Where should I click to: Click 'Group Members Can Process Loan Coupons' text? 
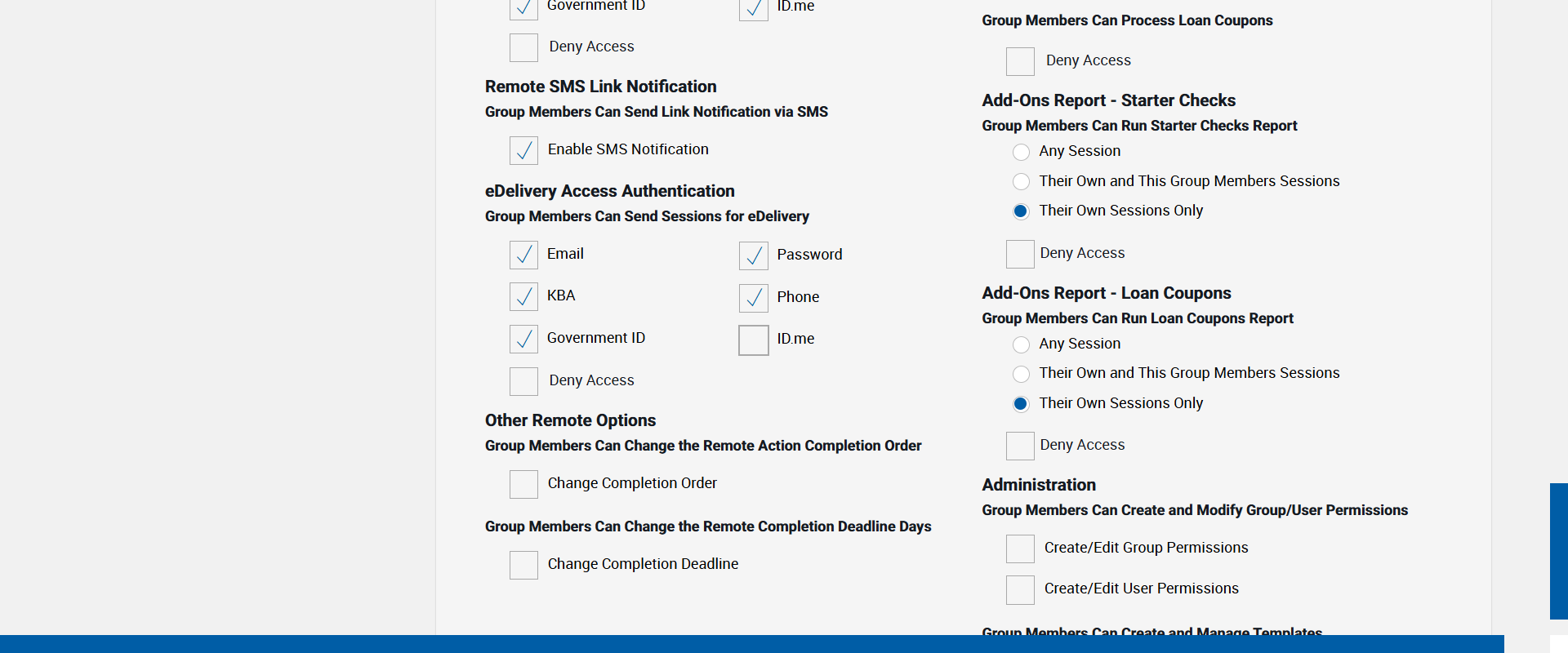(1127, 20)
